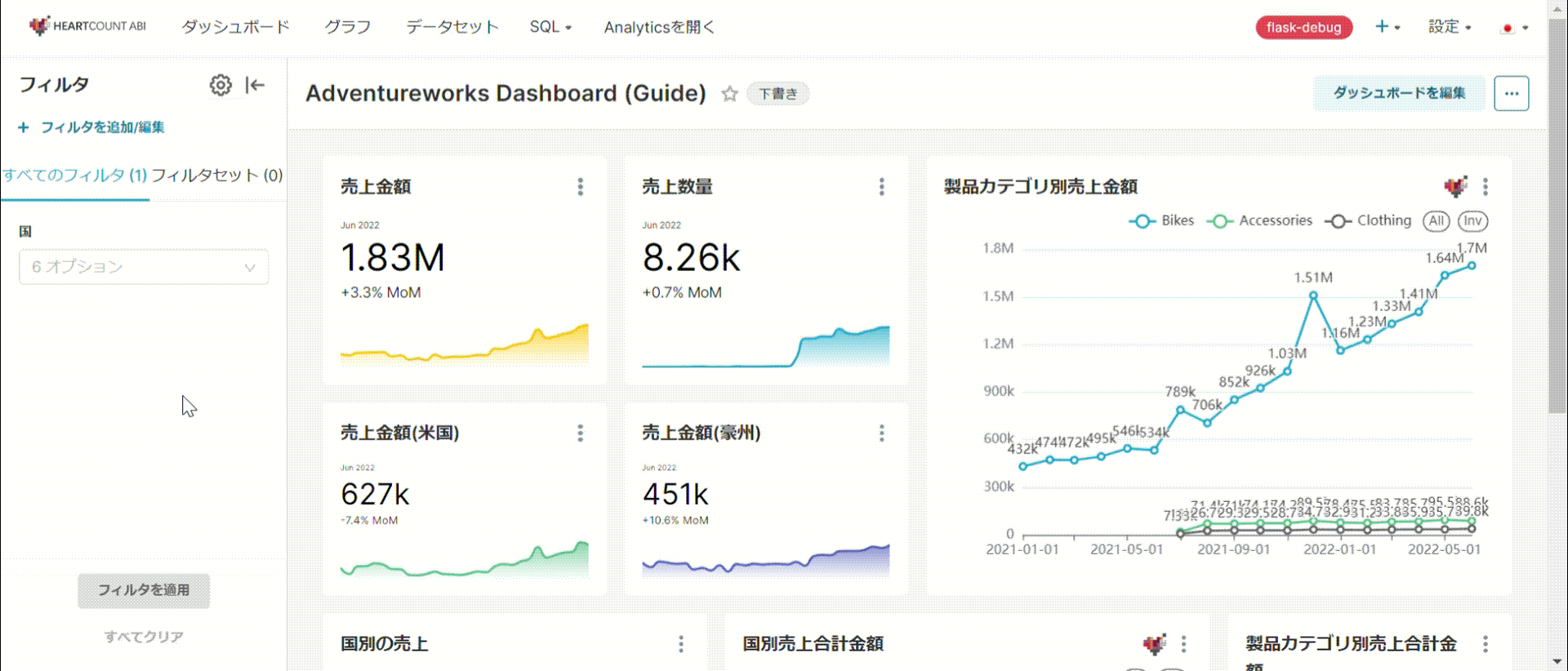This screenshot has height=671, width=1568.
Task: Open the plus add-new dropdown
Action: [x=1388, y=27]
